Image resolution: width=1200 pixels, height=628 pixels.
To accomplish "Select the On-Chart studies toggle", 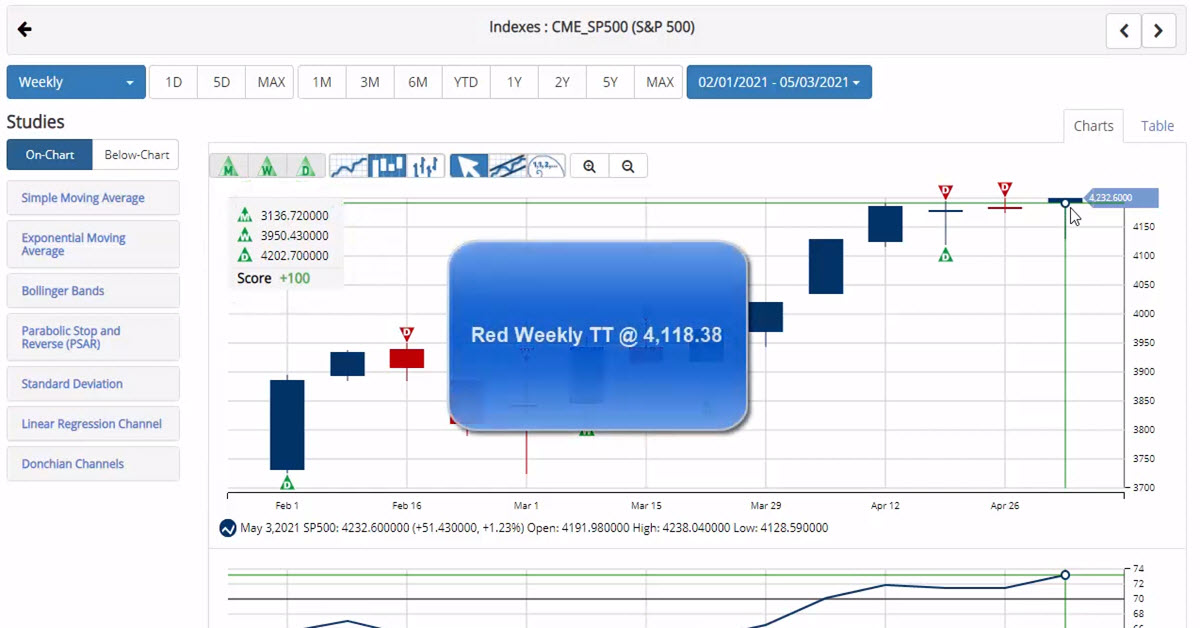I will [x=50, y=155].
